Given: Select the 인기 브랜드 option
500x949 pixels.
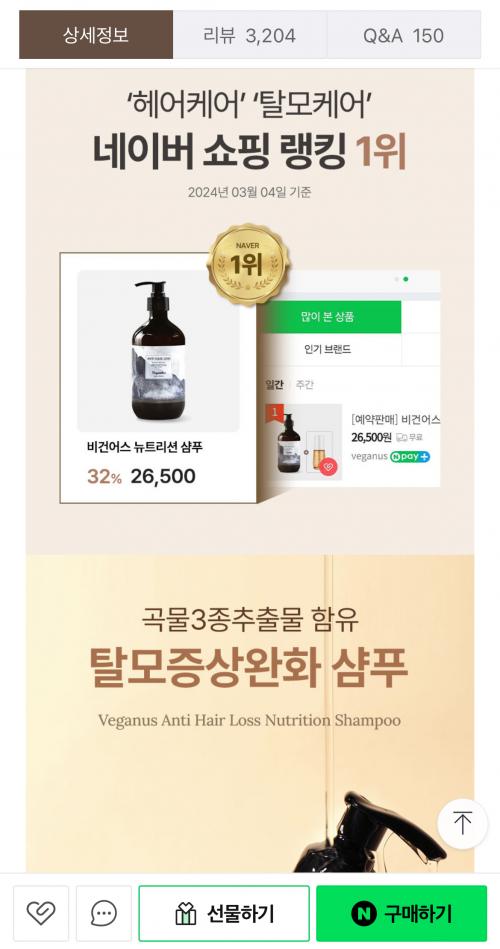Looking at the screenshot, I should click(x=327, y=349).
